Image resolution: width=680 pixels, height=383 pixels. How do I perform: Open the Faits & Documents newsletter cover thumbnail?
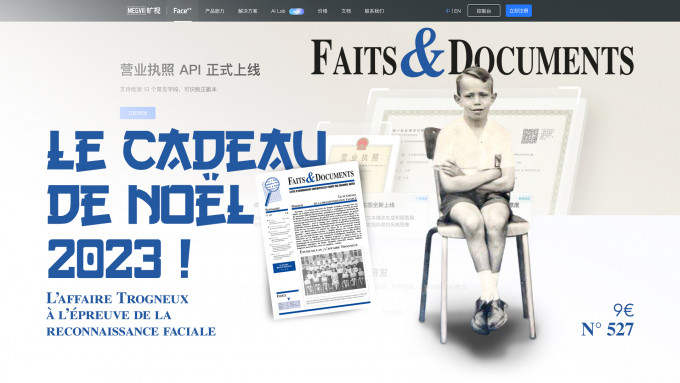pos(313,241)
